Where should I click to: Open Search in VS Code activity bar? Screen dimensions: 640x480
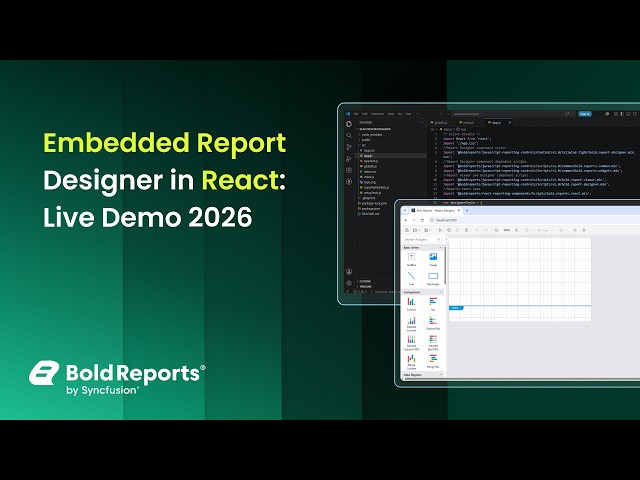coord(349,136)
